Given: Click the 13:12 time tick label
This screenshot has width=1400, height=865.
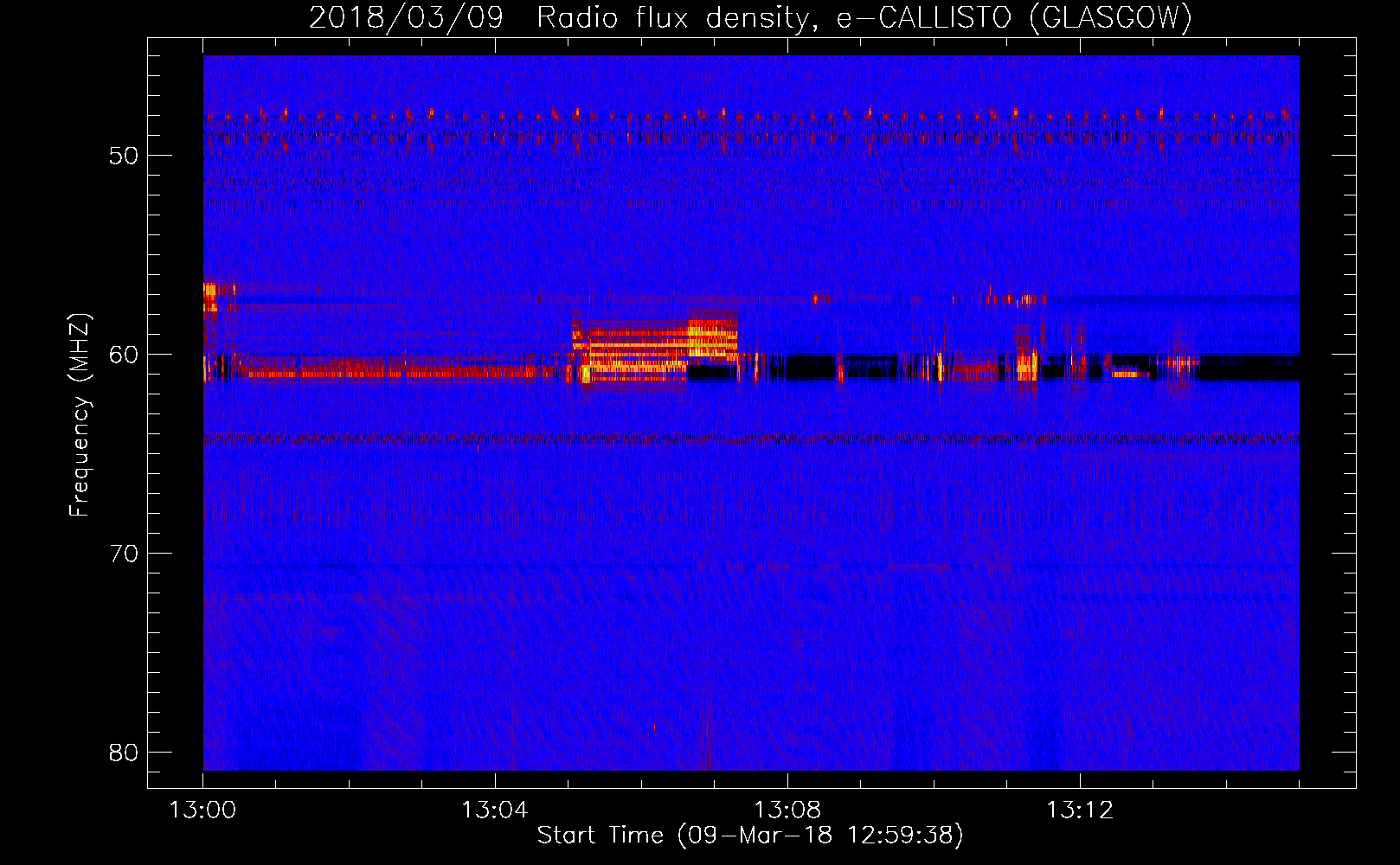Looking at the screenshot, I should [1080, 811].
